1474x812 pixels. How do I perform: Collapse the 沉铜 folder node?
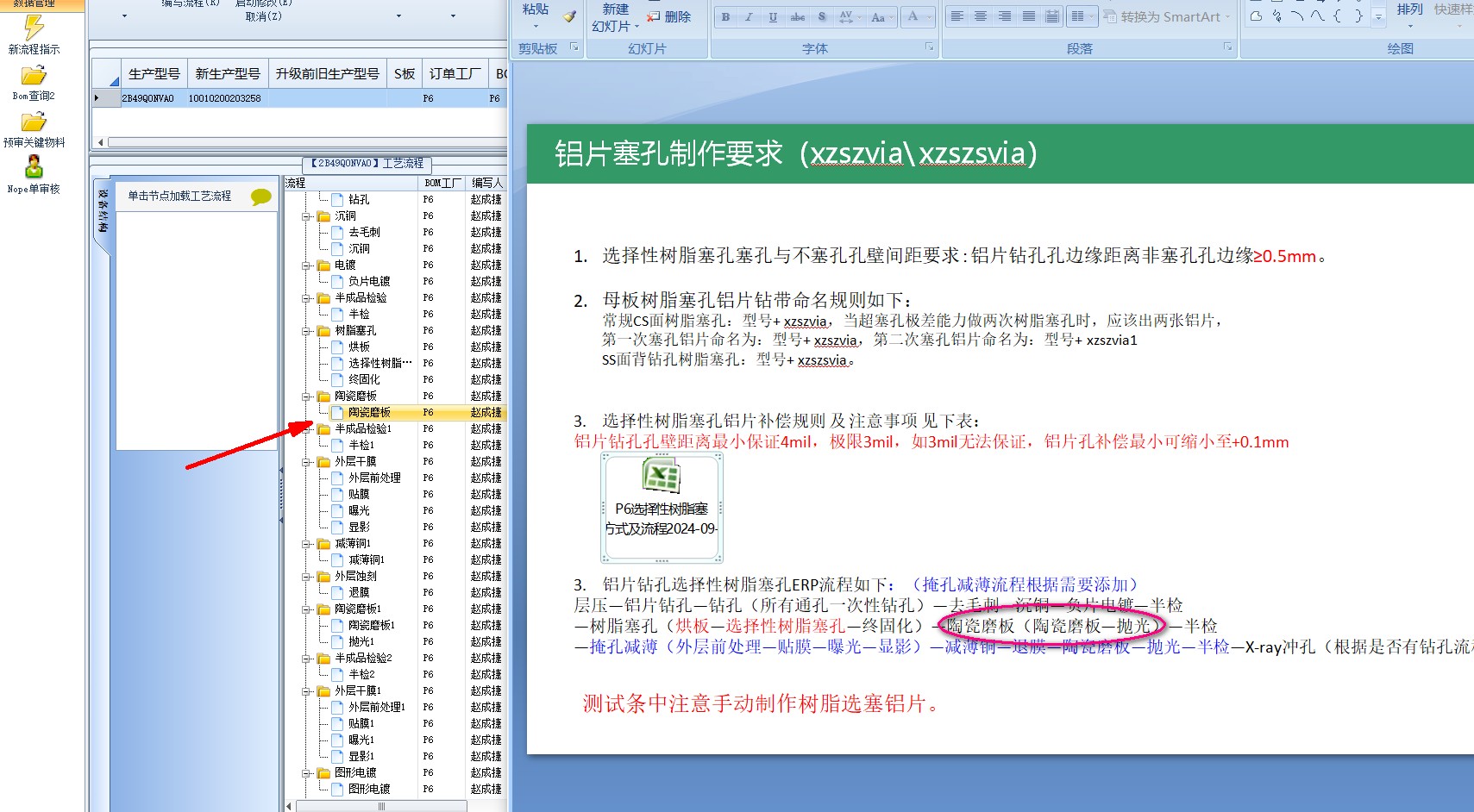(x=306, y=216)
